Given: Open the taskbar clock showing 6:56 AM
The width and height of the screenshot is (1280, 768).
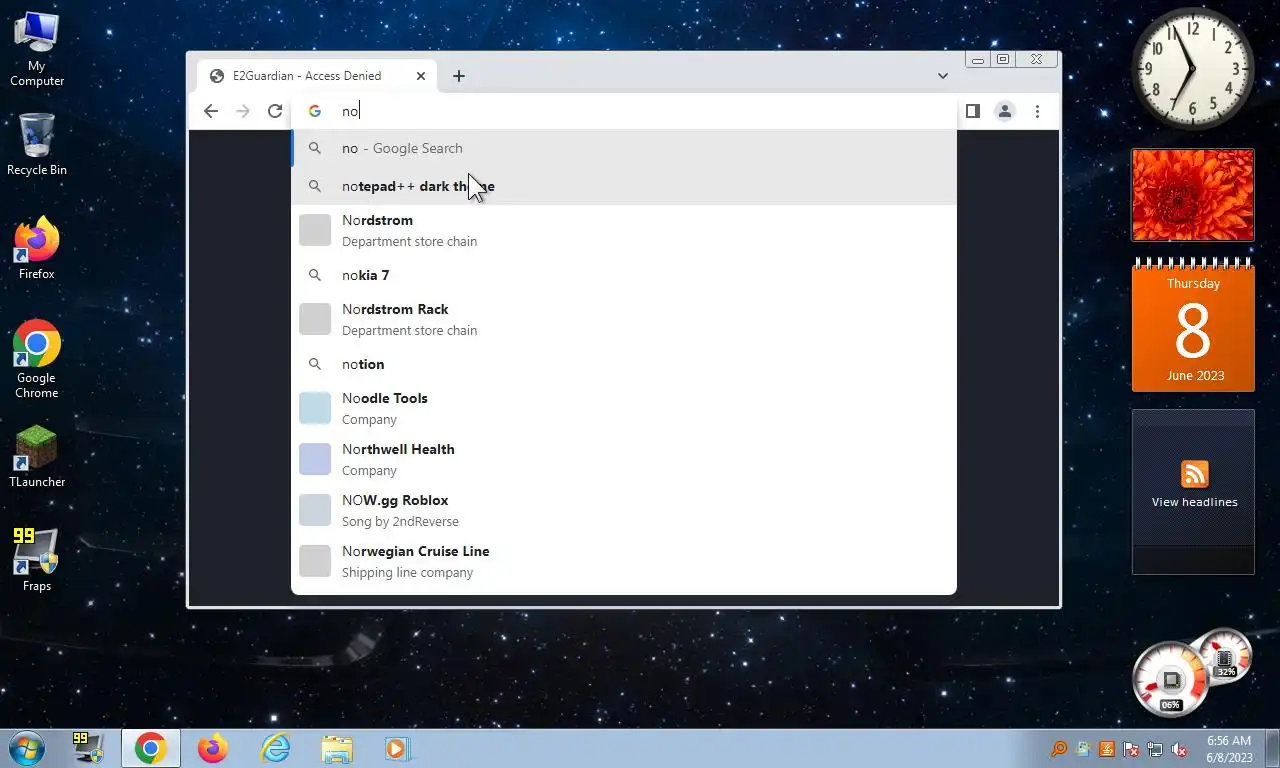Looking at the screenshot, I should [x=1229, y=749].
